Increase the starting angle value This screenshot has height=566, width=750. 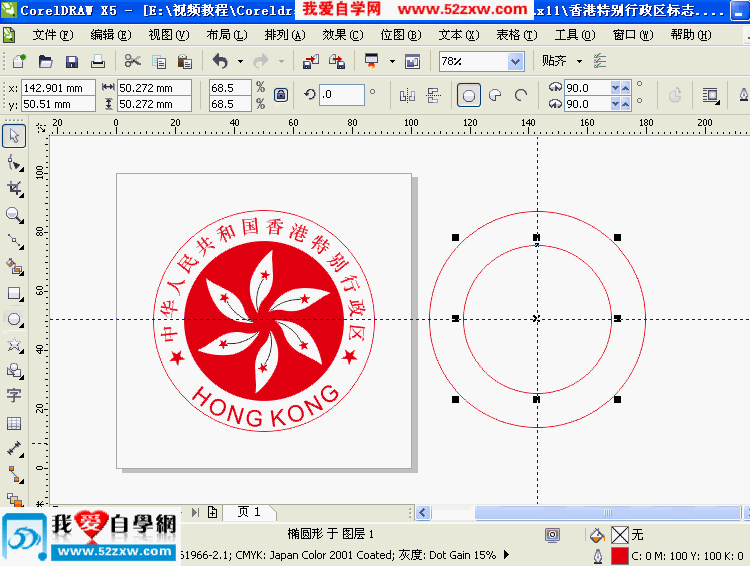(x=625, y=88)
